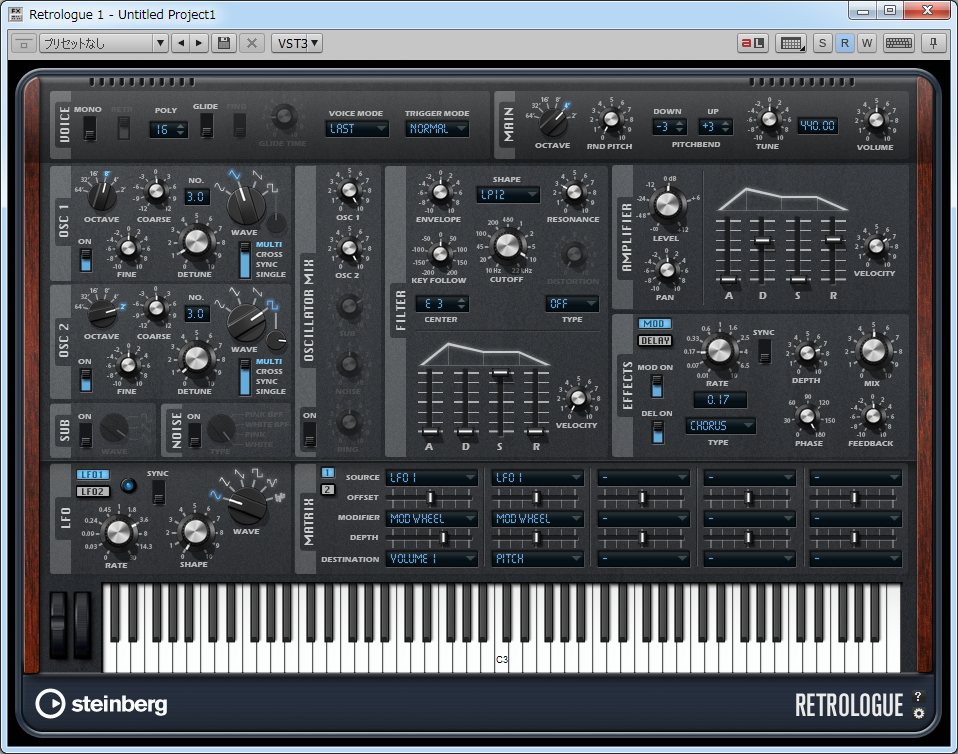Viewport: 958px width, 754px height.
Task: Enable Read automation R button
Action: point(844,43)
